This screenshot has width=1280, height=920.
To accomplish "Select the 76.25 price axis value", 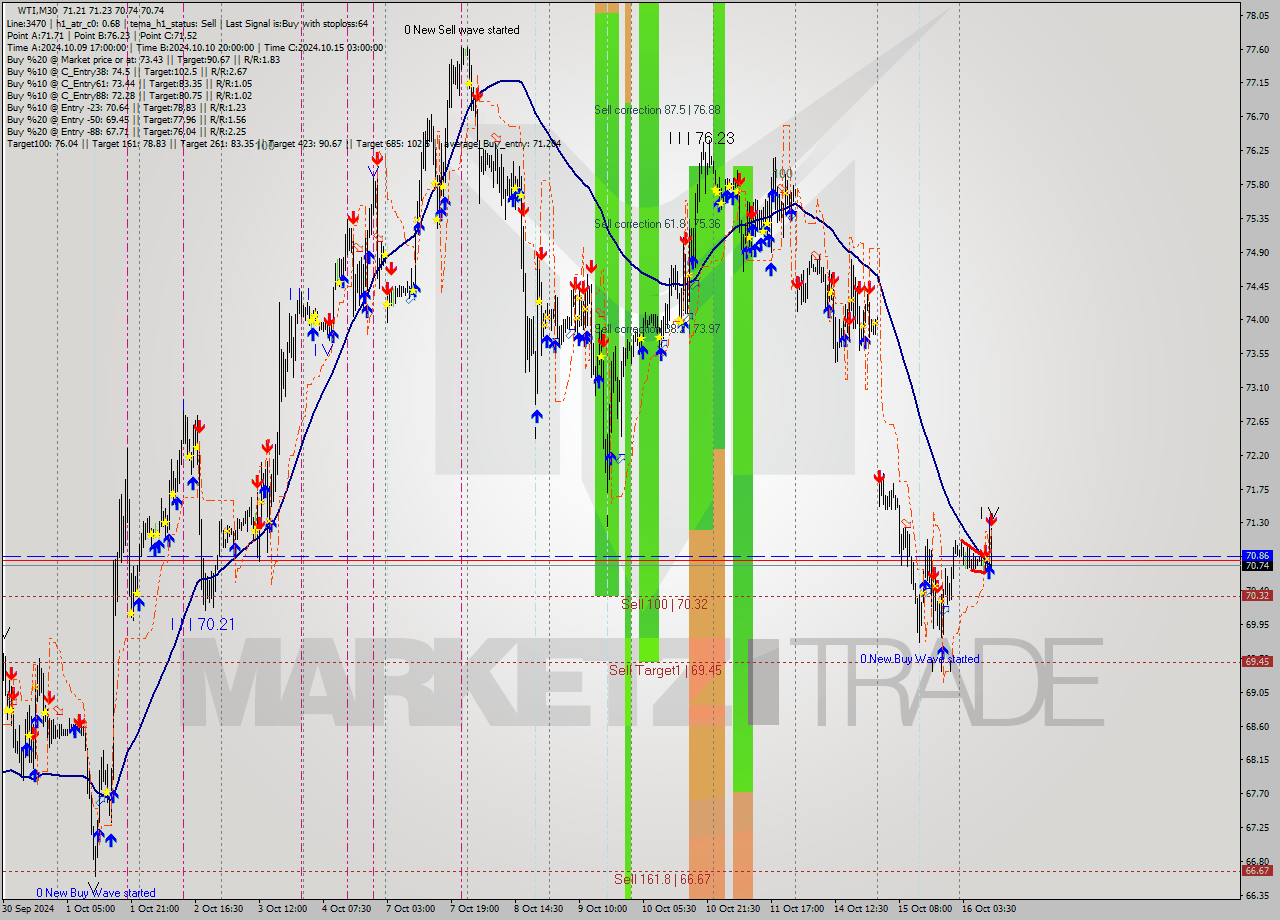I will point(1256,151).
